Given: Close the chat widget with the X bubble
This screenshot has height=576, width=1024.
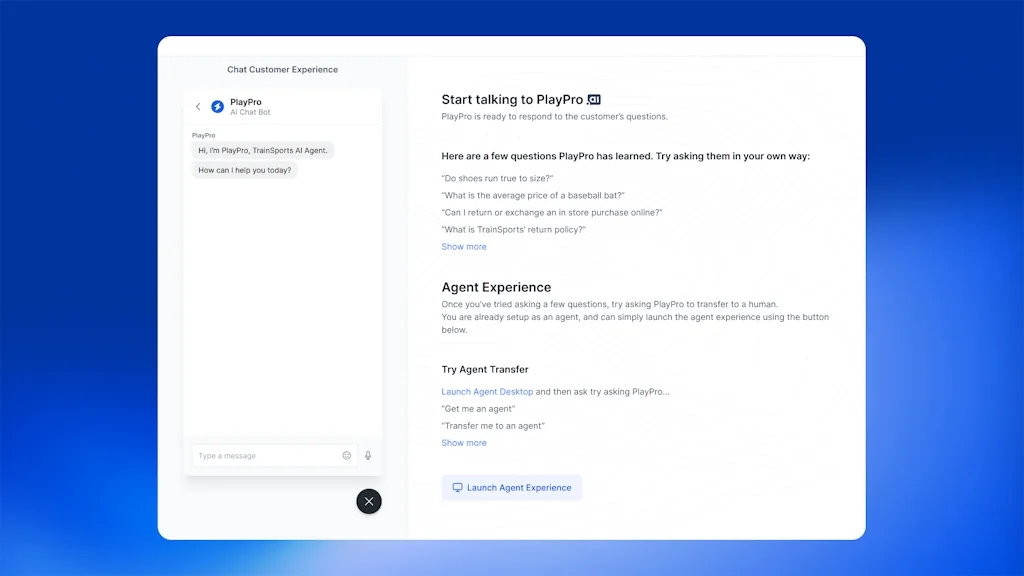Looking at the screenshot, I should point(368,501).
